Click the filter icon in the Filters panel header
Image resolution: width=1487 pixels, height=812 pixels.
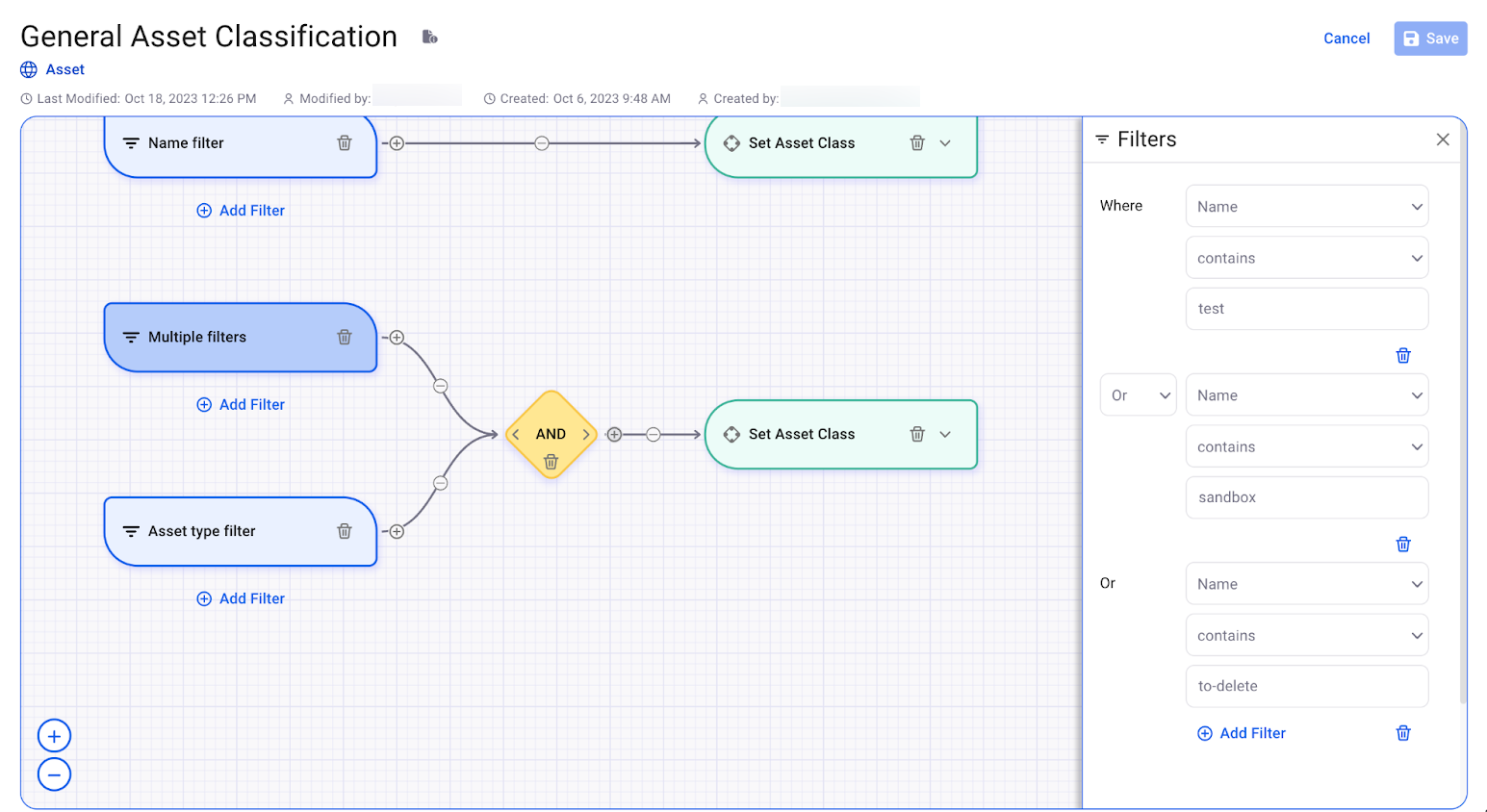tap(1103, 139)
